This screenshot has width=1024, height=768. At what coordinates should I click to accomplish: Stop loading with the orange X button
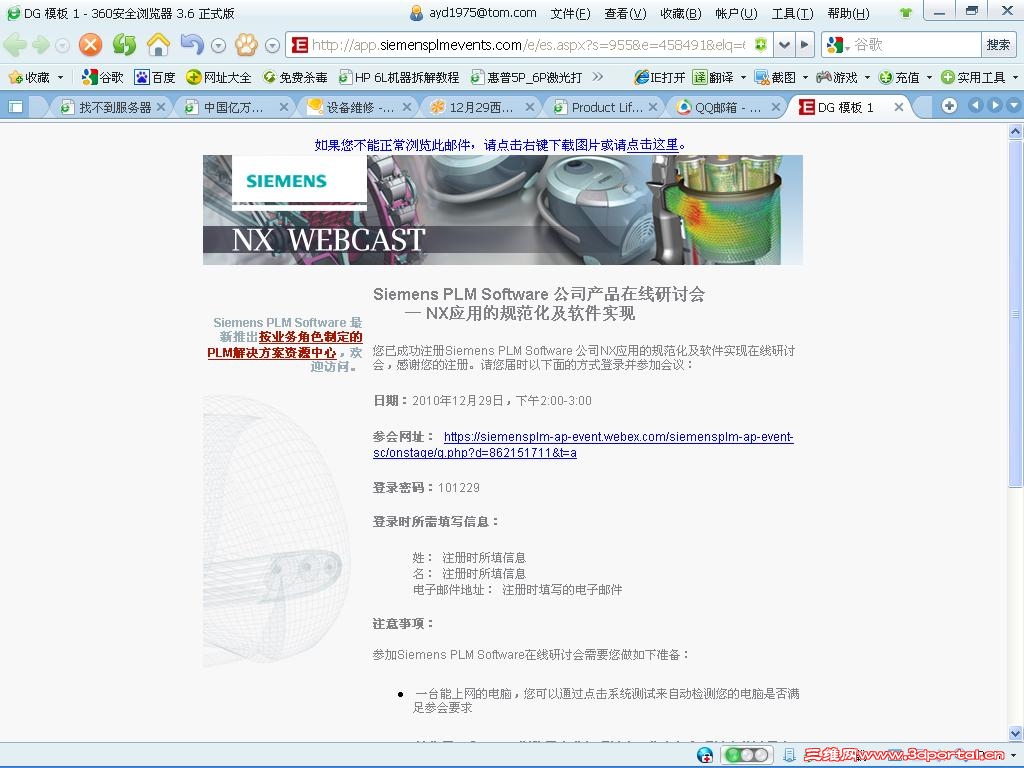click(x=90, y=44)
